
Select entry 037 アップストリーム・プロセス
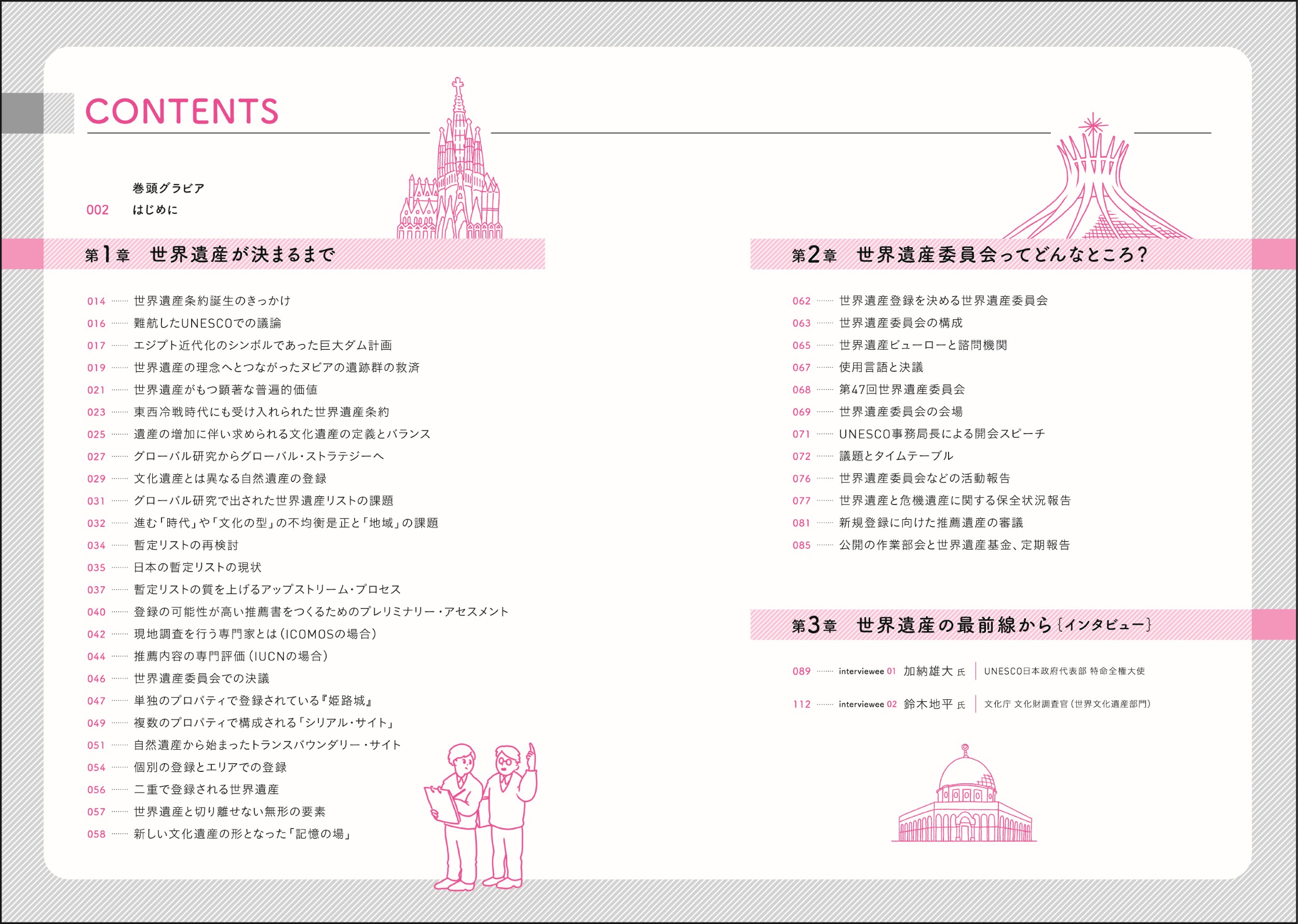pos(244,590)
